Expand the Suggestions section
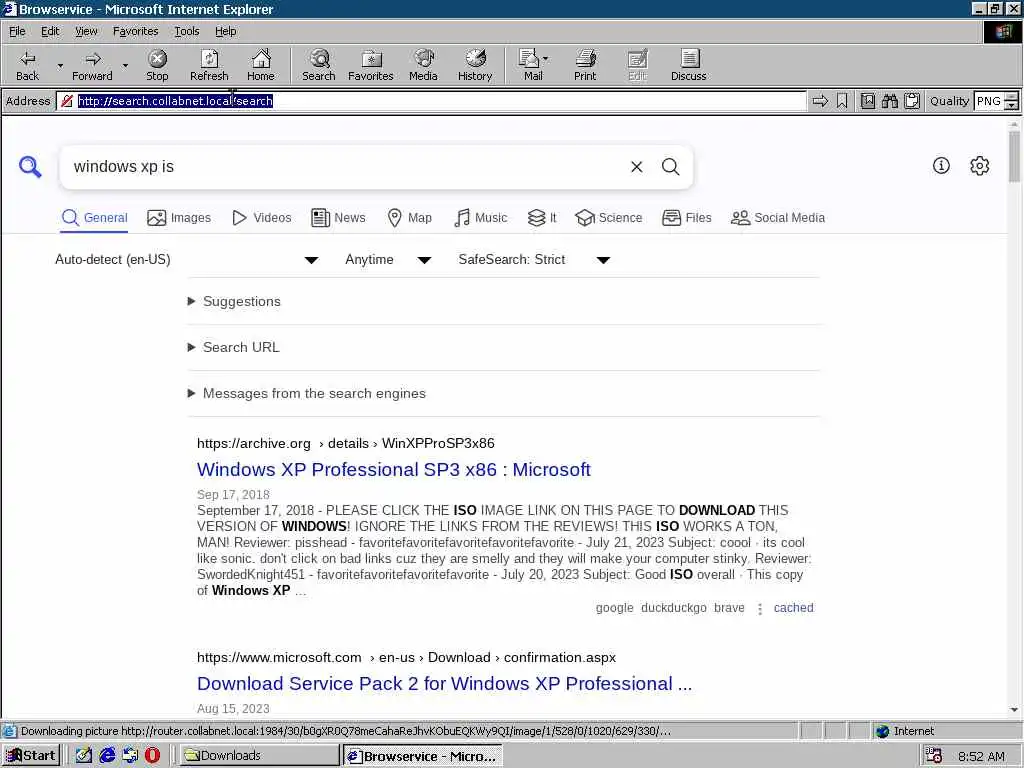This screenshot has width=1024, height=768. [235, 301]
